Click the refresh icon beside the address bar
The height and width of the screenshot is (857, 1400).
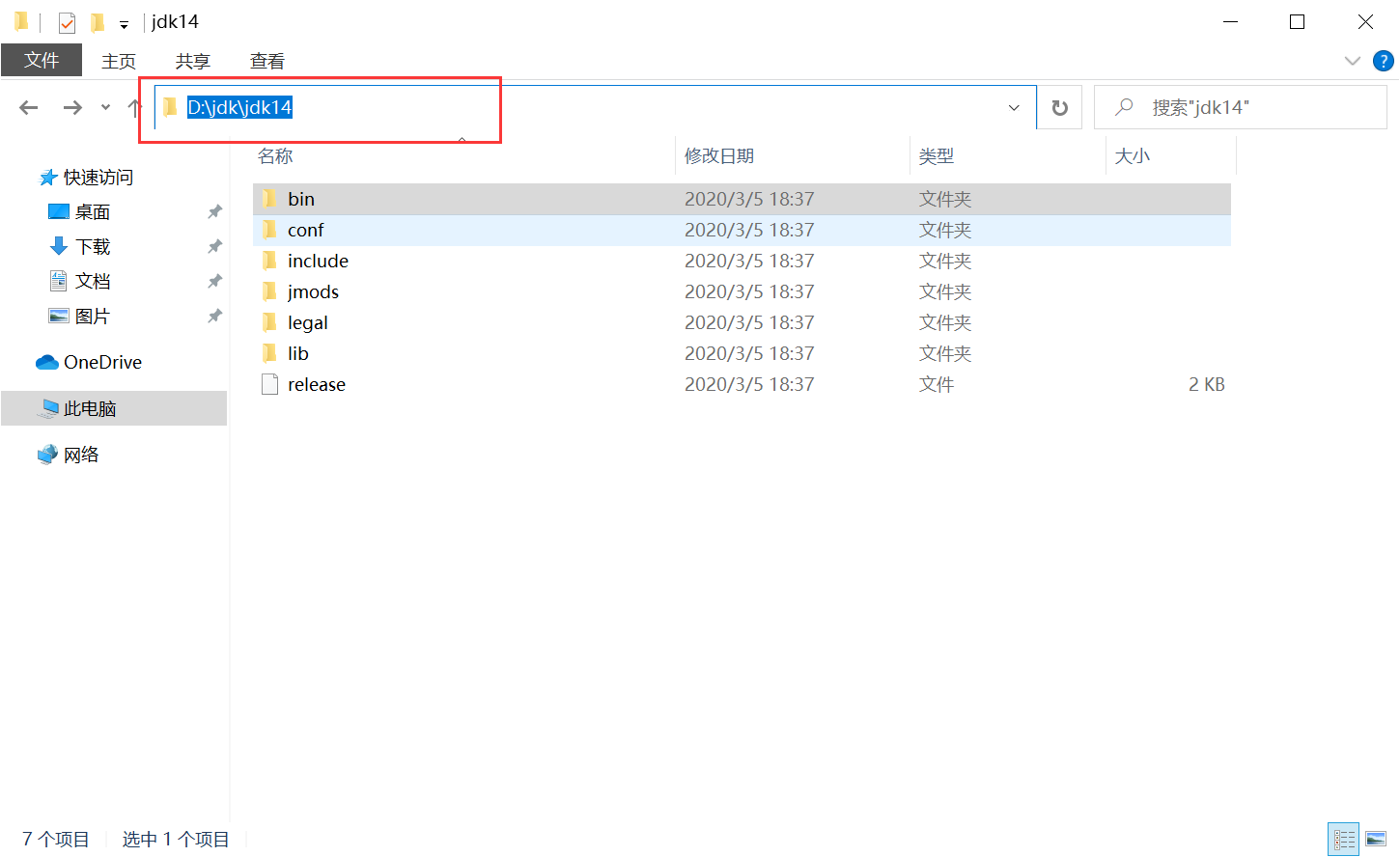(x=1059, y=107)
